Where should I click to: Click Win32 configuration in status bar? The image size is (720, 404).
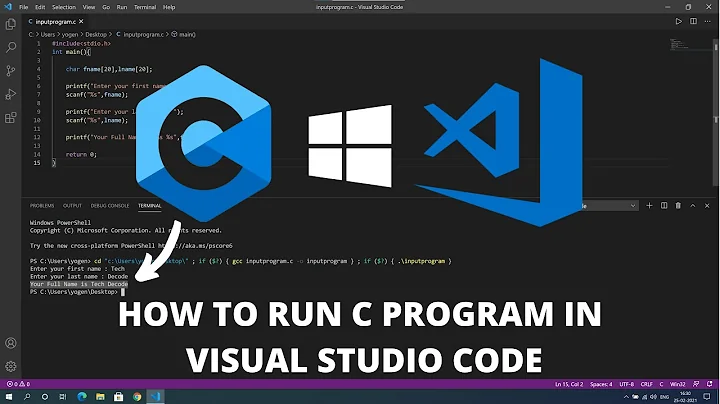point(677,384)
